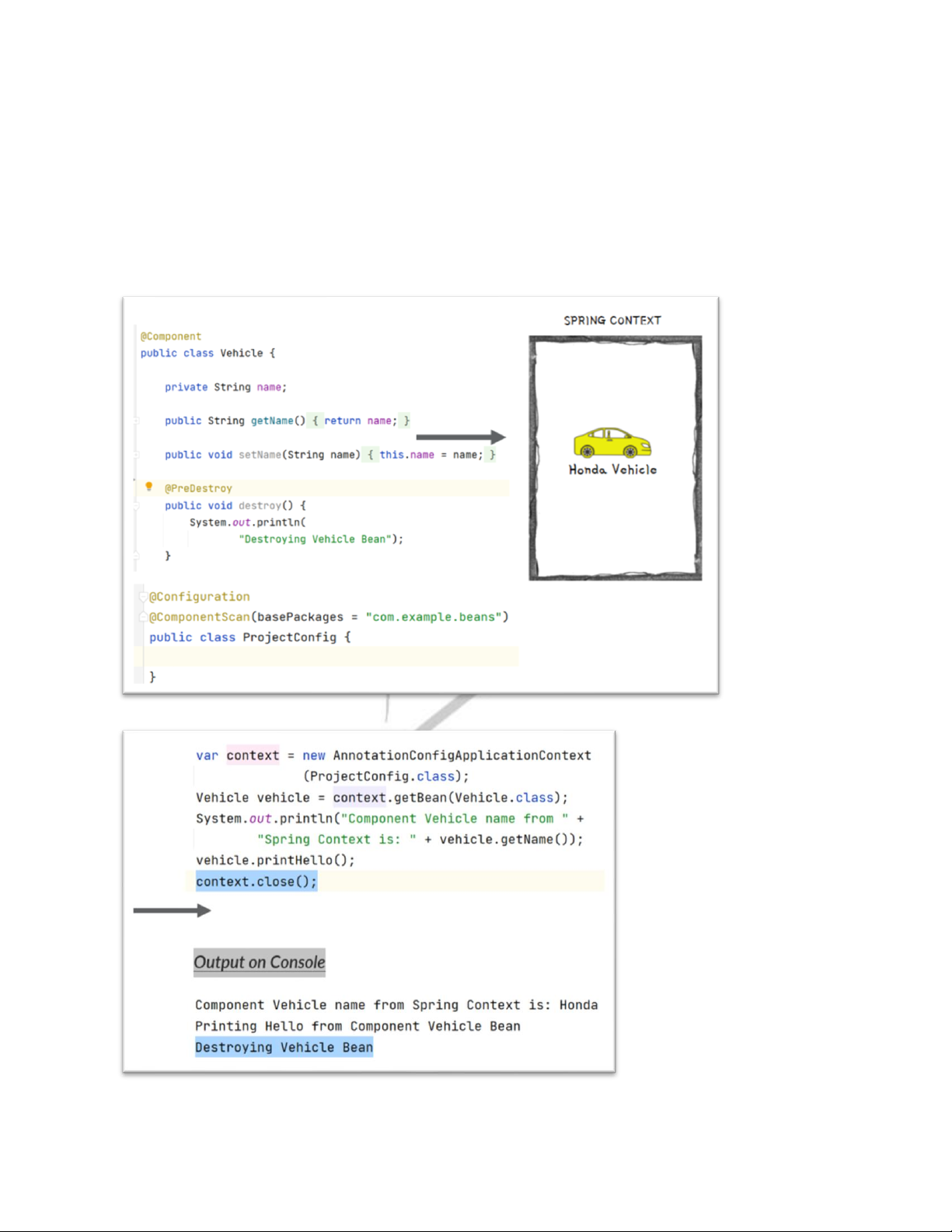The height and width of the screenshot is (1232, 952).
Task: Click the Honda Vehicle caption text
Action: 612,469
